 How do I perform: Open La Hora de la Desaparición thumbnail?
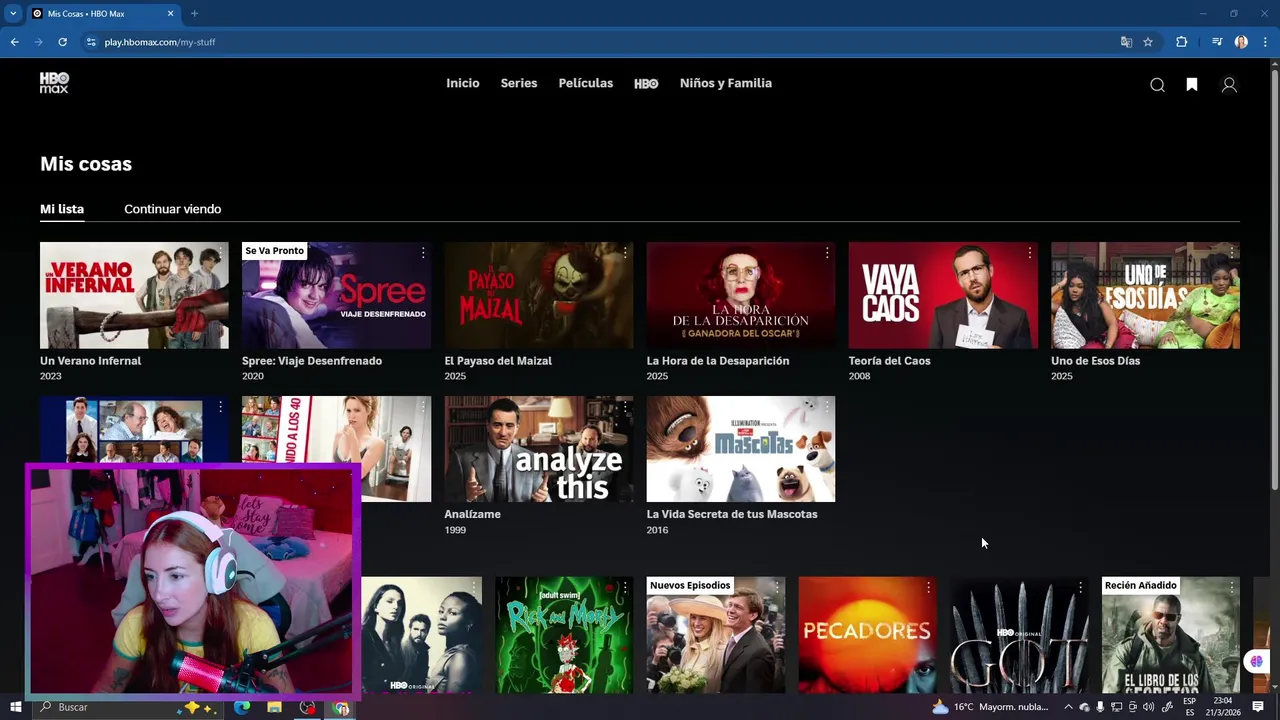[741, 295]
